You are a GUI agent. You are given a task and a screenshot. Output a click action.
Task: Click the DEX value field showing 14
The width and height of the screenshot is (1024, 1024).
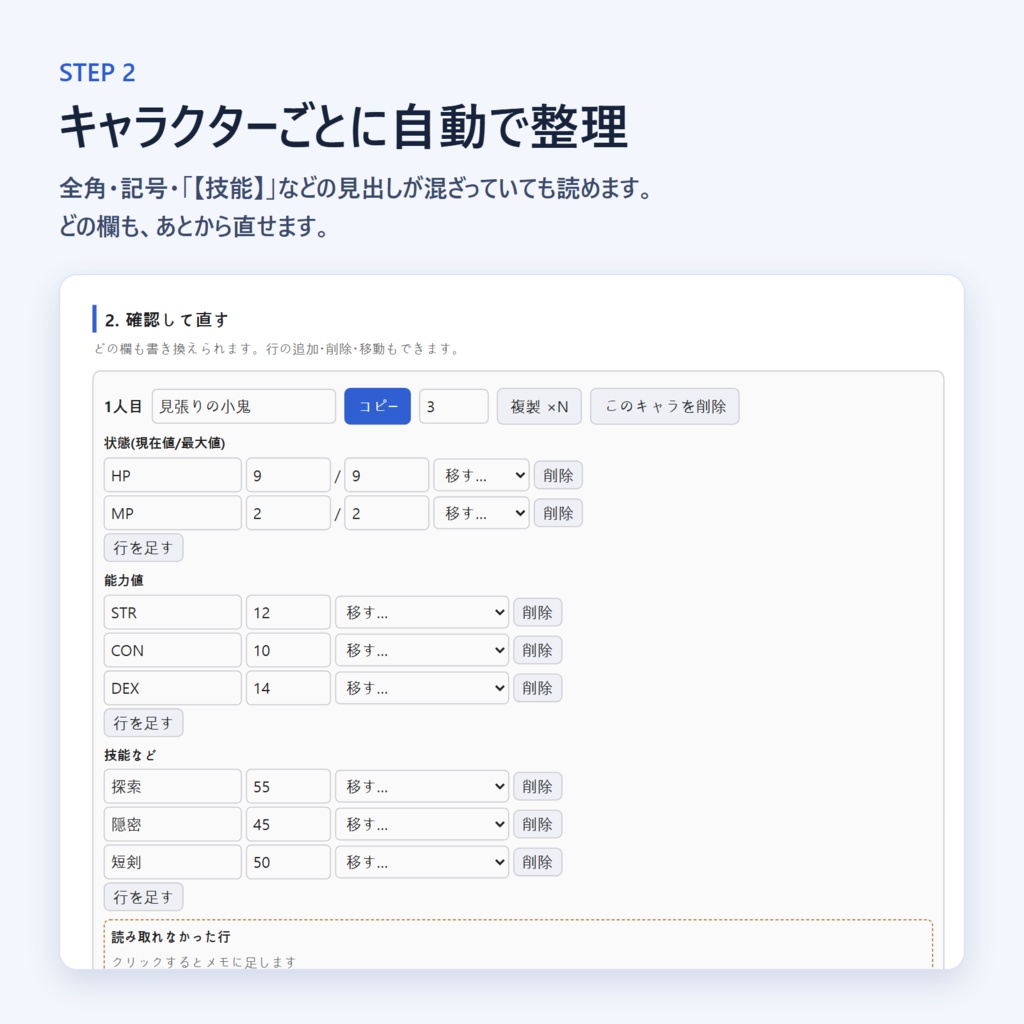tap(288, 688)
